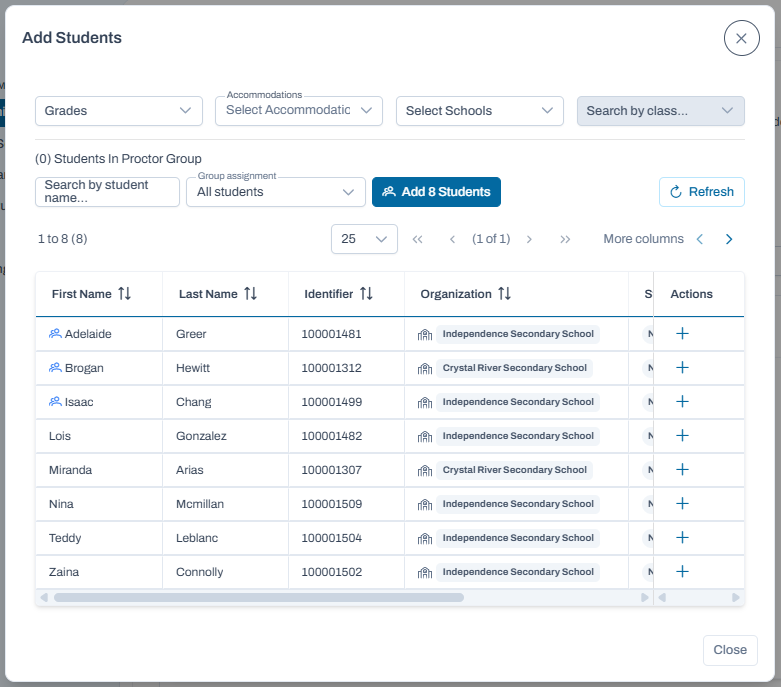The width and height of the screenshot is (781, 687).
Task: Add Zaina Connolly using plus icon
Action: click(x=682, y=571)
